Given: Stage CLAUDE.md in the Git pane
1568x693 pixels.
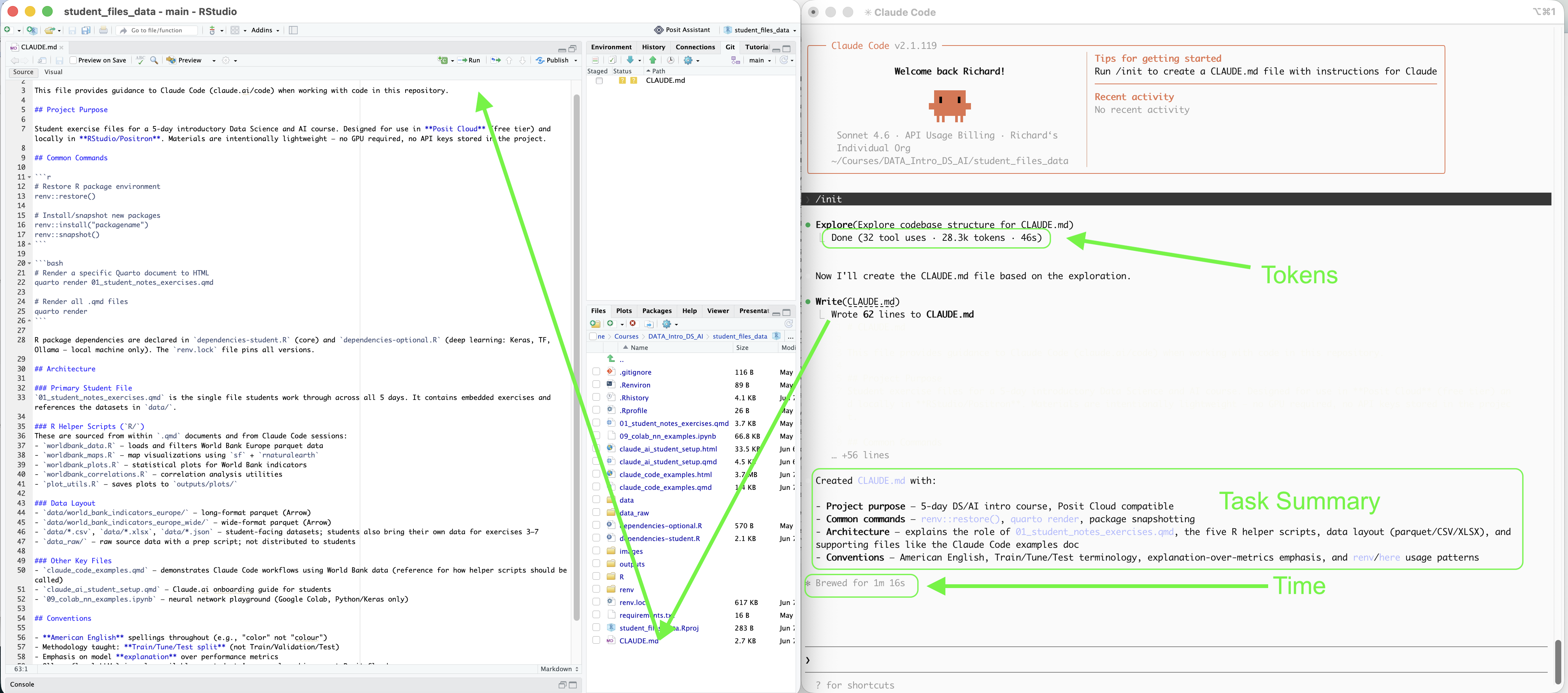Looking at the screenshot, I should tap(600, 81).
